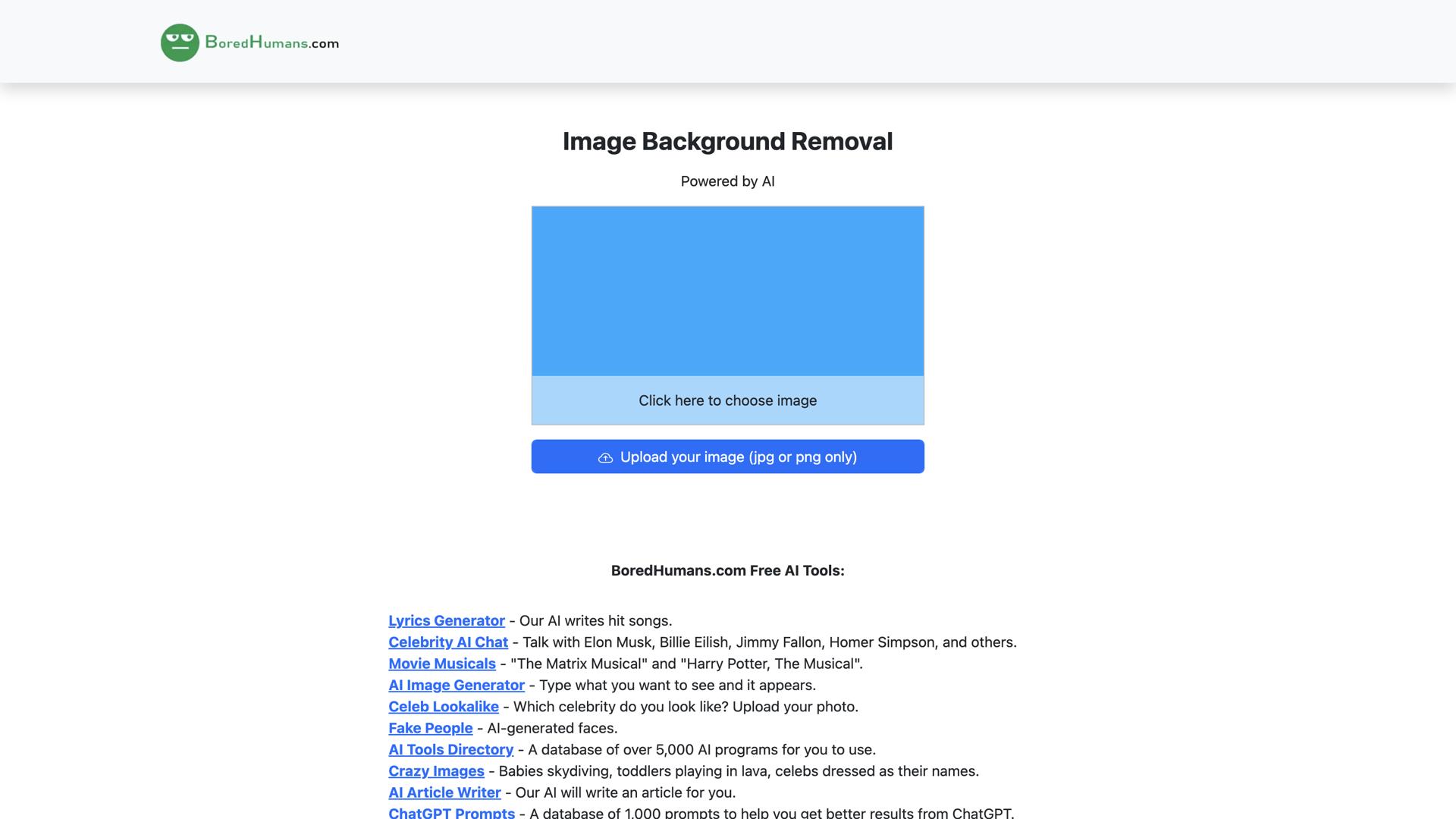Click the upload cloud icon on the blue button
Viewport: 1456px width, 819px height.
point(605,457)
